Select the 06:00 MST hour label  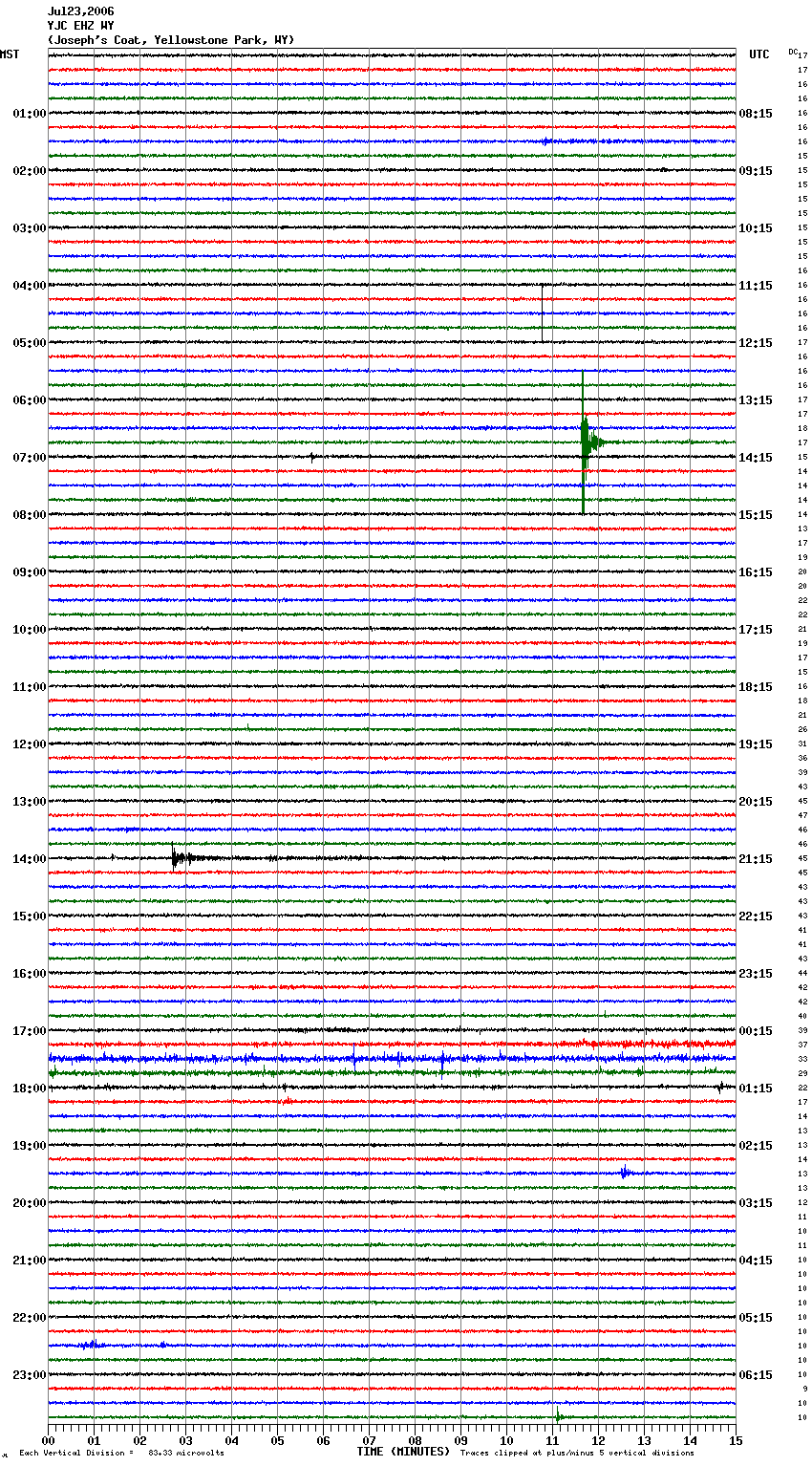(29, 400)
